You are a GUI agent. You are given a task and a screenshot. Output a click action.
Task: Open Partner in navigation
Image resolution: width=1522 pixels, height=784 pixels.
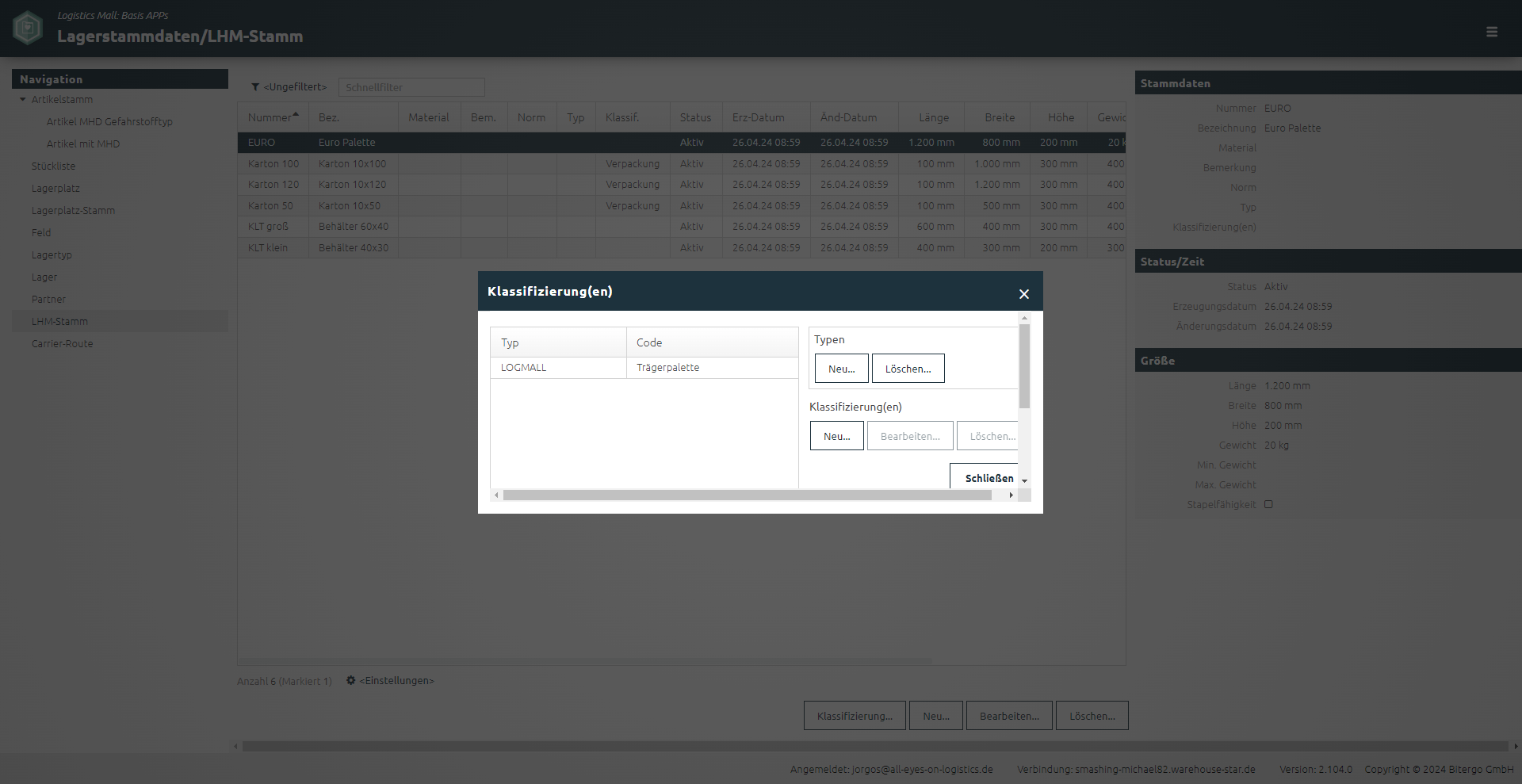(48, 299)
